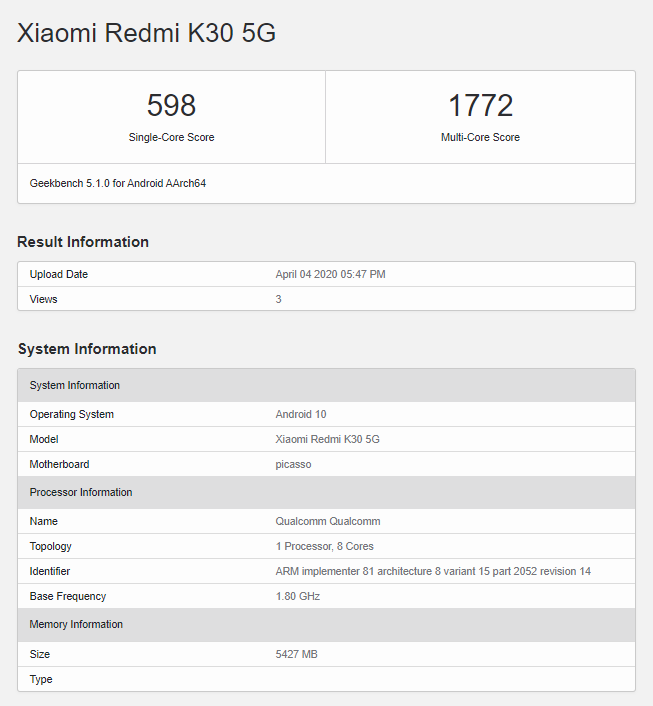Select the motherboard value picasso
Viewport: 653px width, 706px height.
coord(293,464)
